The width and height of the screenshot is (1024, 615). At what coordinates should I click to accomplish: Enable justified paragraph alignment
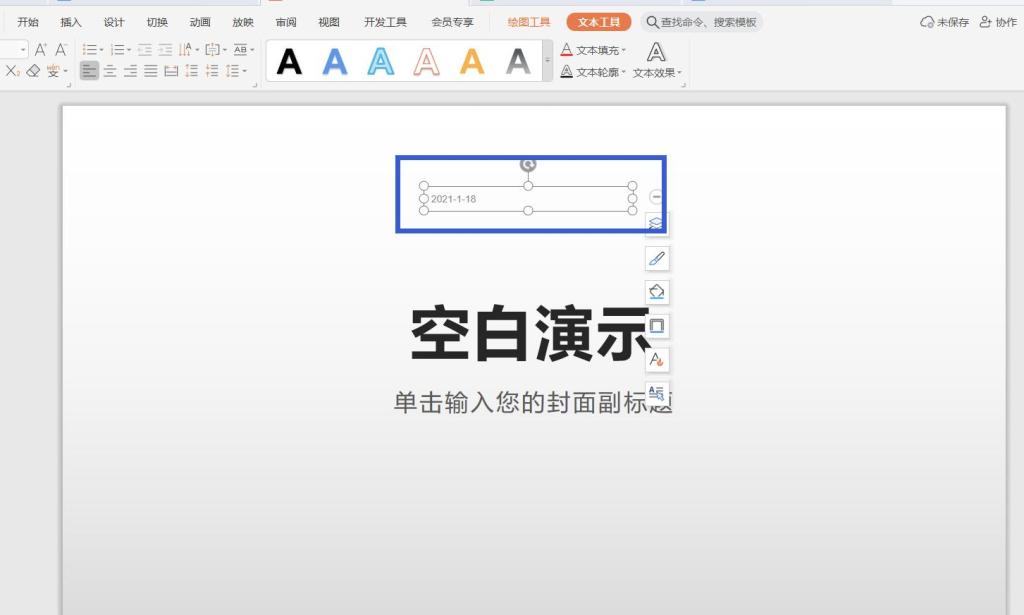click(x=150, y=70)
